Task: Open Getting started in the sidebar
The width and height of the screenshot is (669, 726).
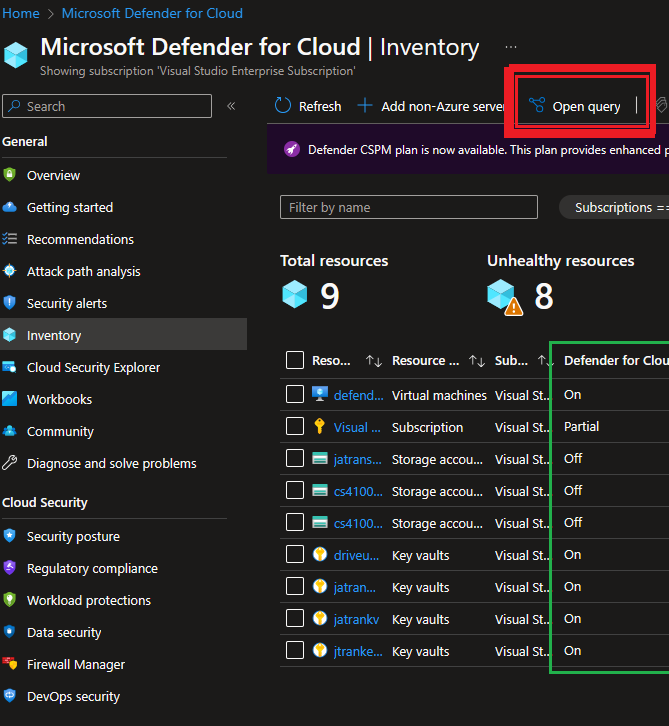Action: pos(70,207)
